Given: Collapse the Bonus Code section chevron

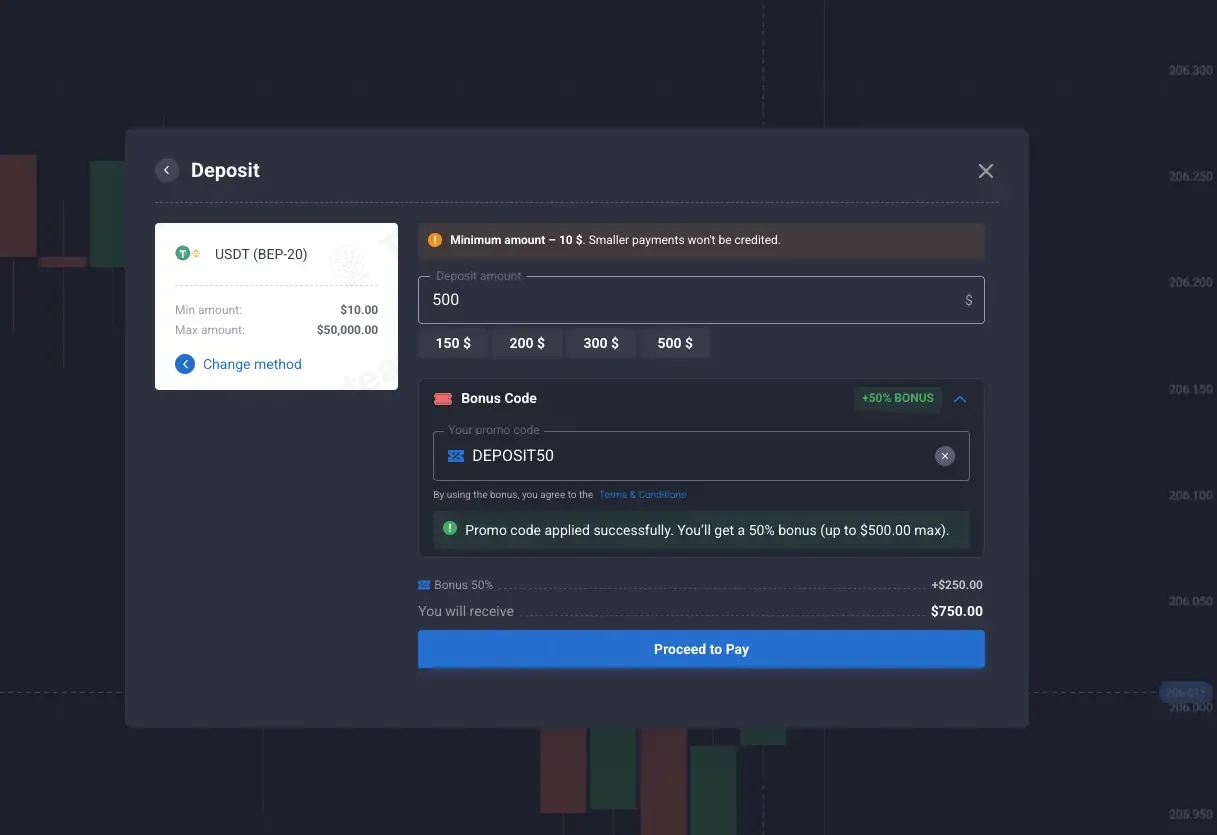Looking at the screenshot, I should coord(960,399).
